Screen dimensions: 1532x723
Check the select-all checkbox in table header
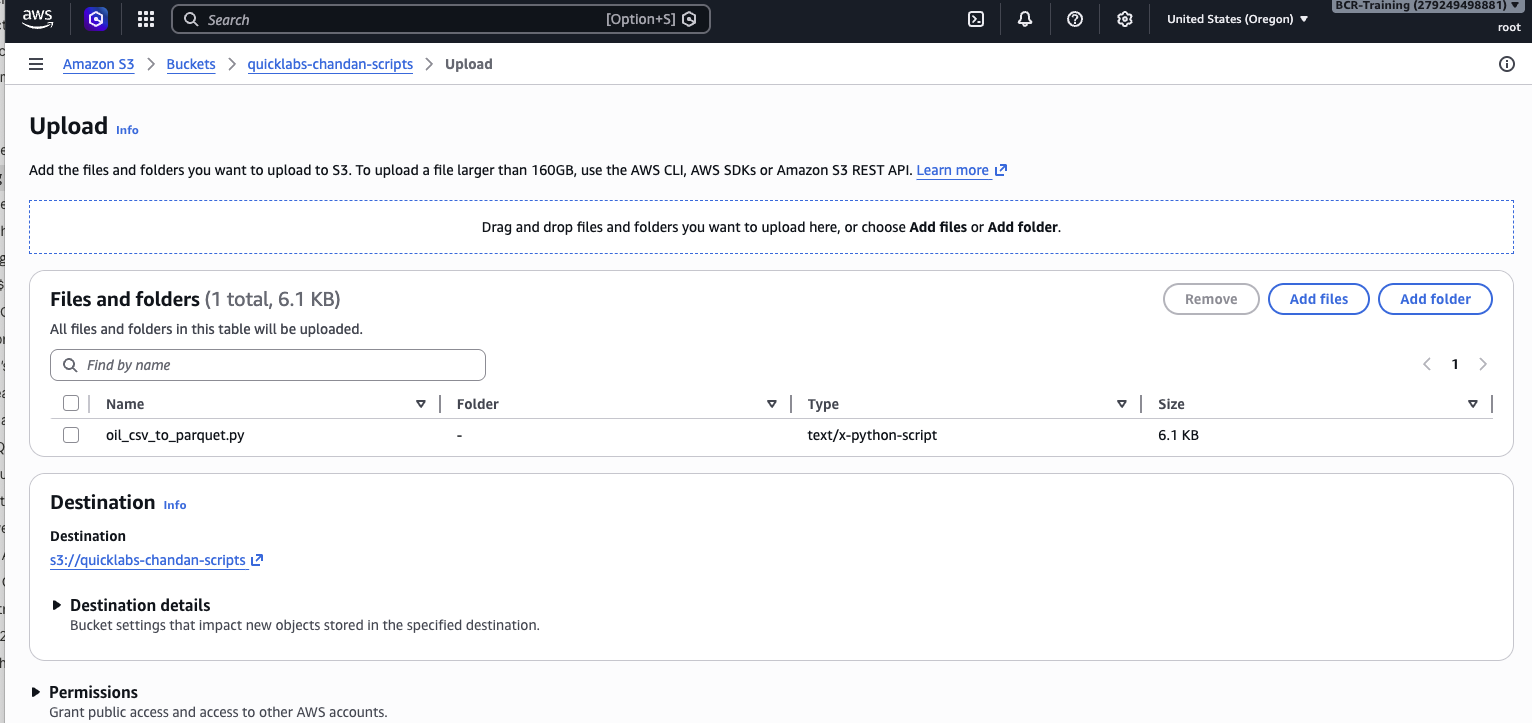(x=71, y=403)
